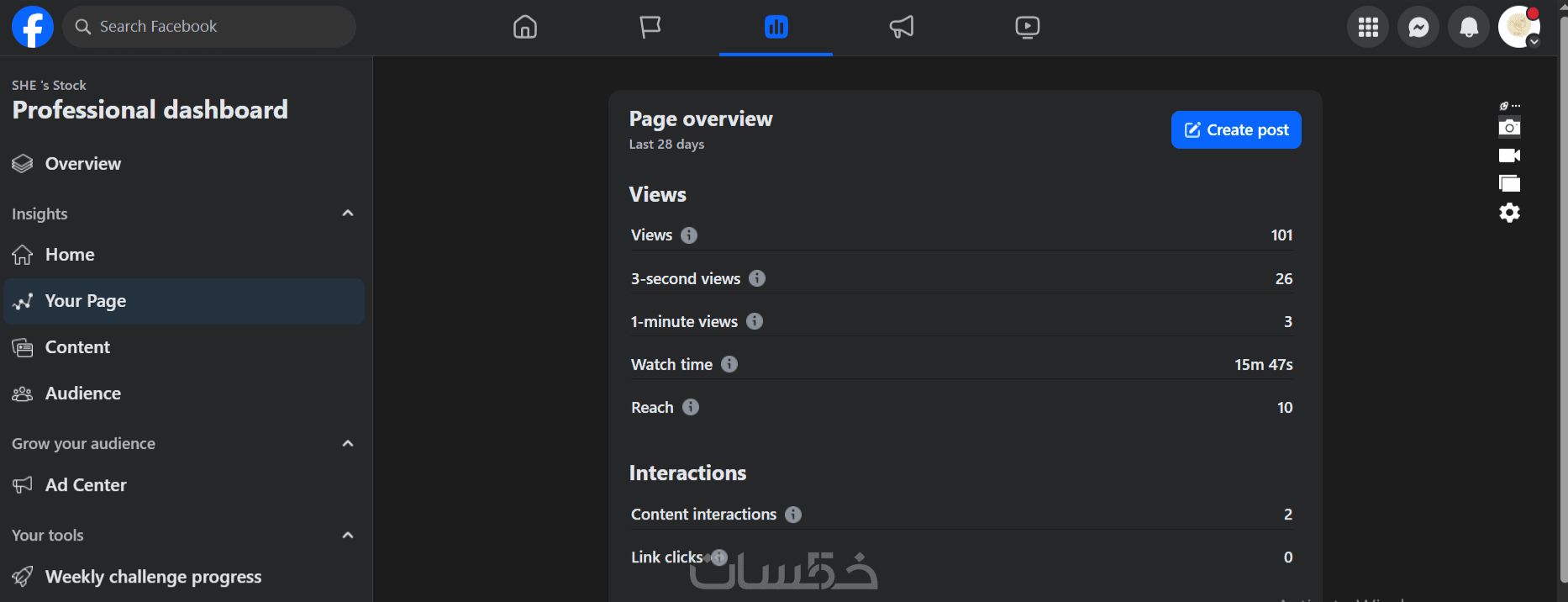Open the Ad Center megaphone tab
The height and width of the screenshot is (602, 1568).
[902, 28]
